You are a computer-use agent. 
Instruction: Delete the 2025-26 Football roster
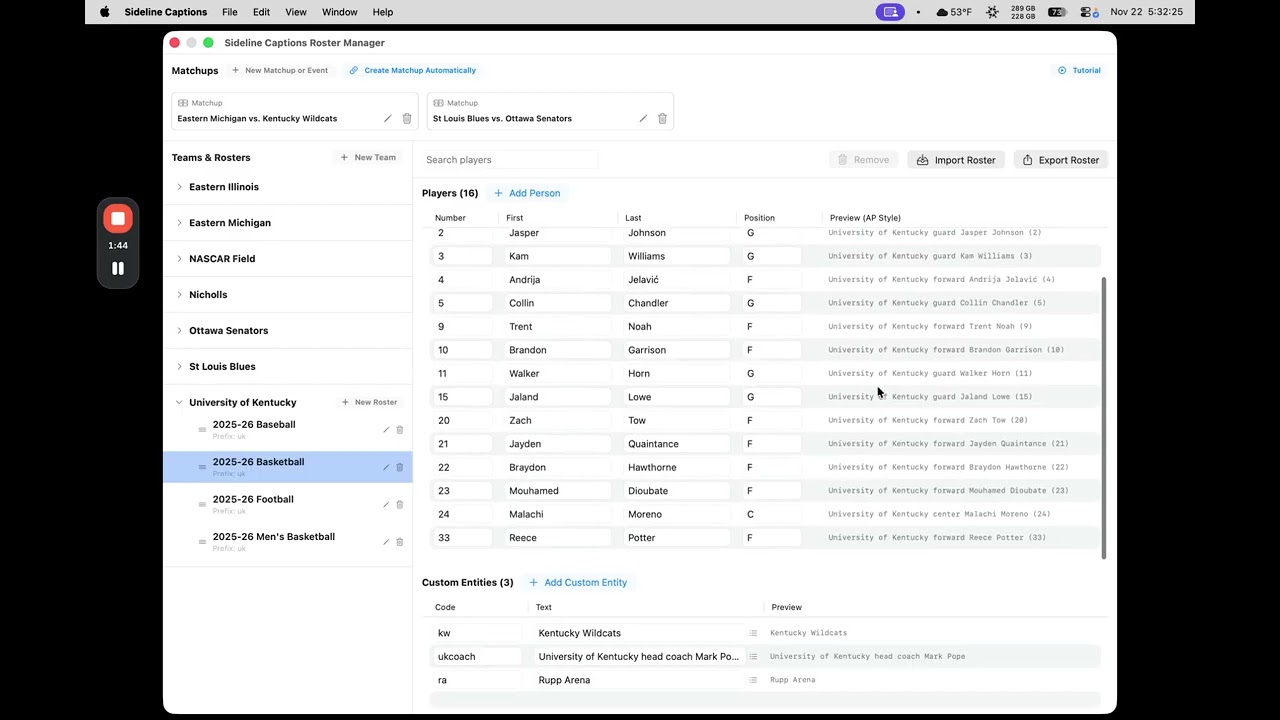coord(400,505)
